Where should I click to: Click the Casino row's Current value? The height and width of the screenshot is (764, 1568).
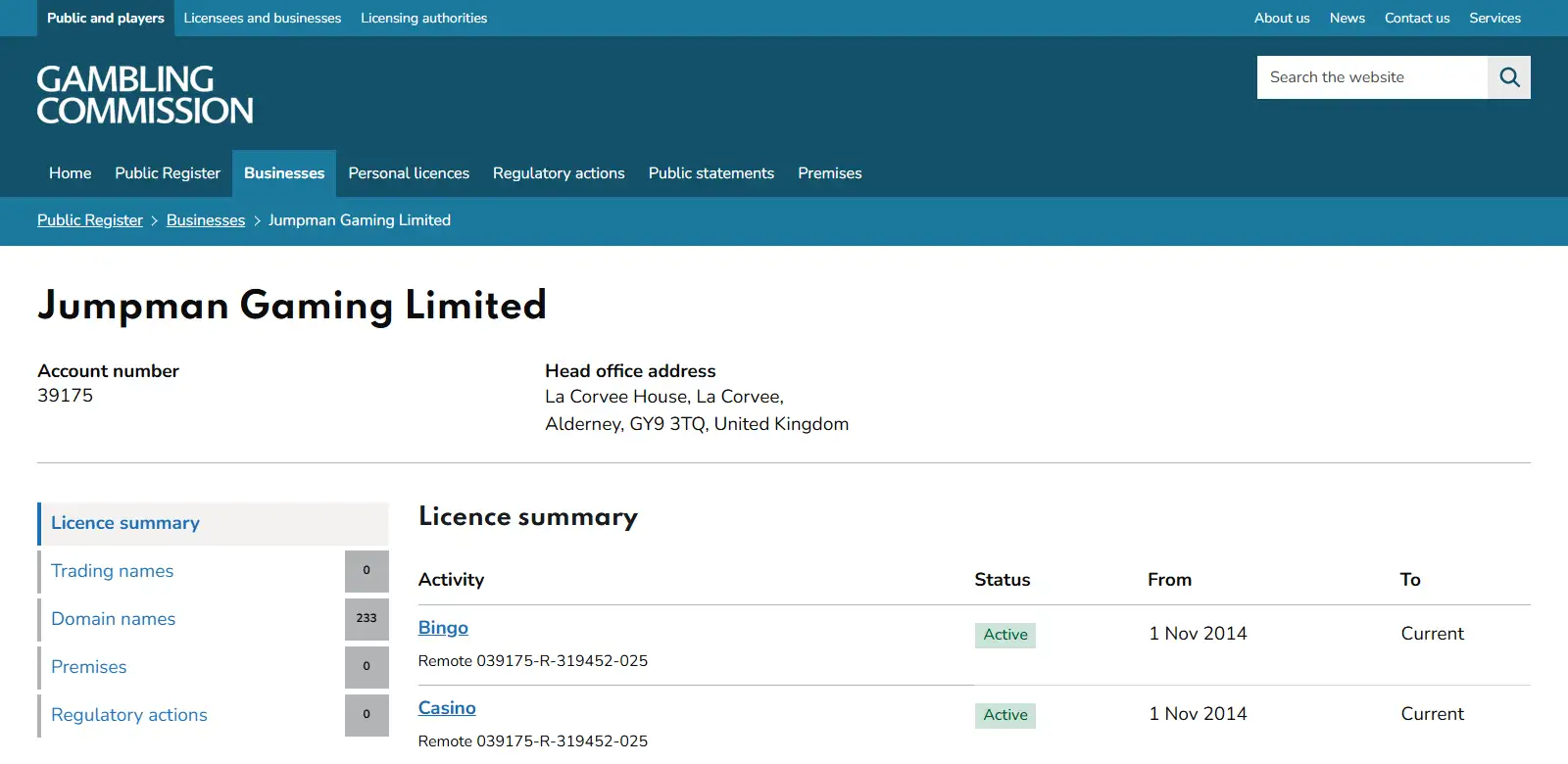pyautogui.click(x=1433, y=714)
